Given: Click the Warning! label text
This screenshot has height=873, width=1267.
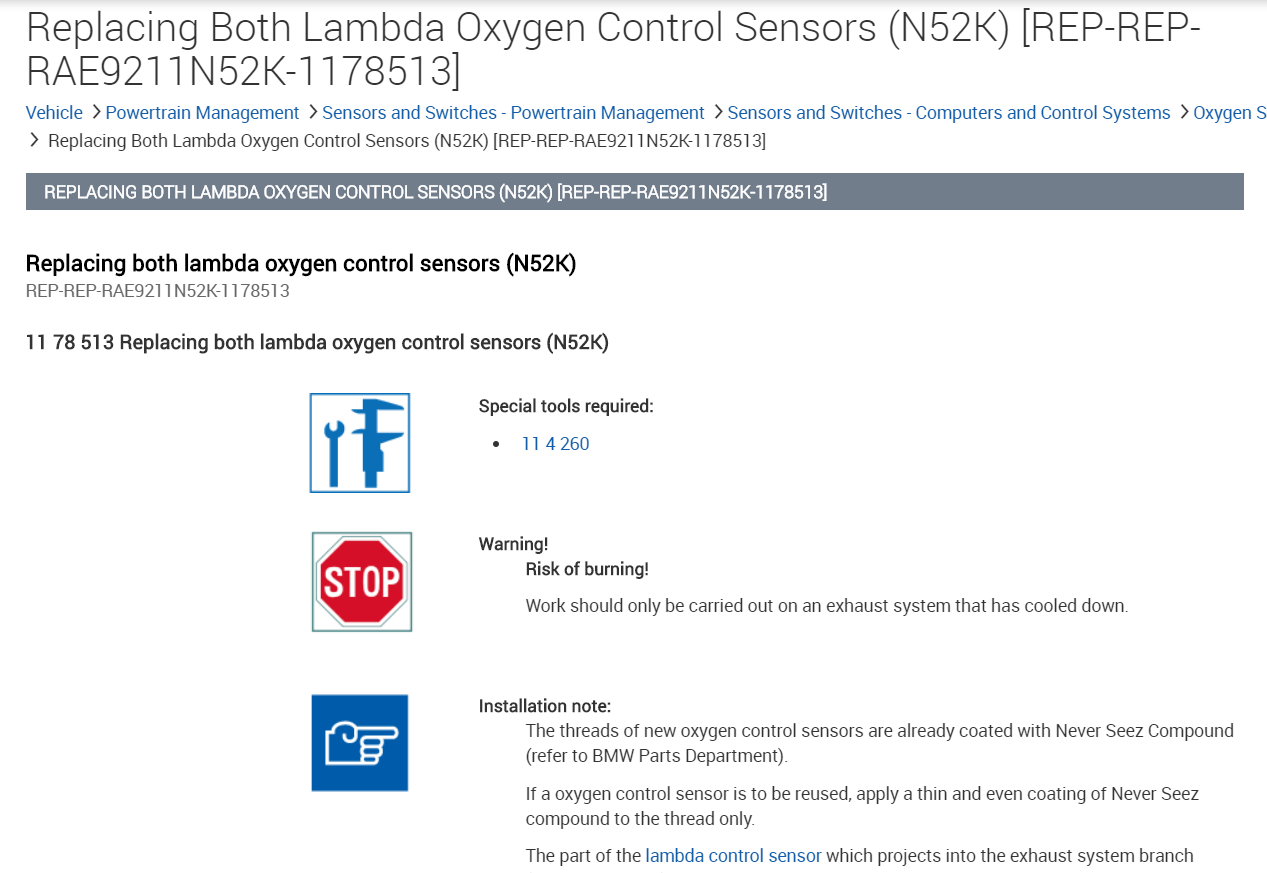Looking at the screenshot, I should pos(513,544).
